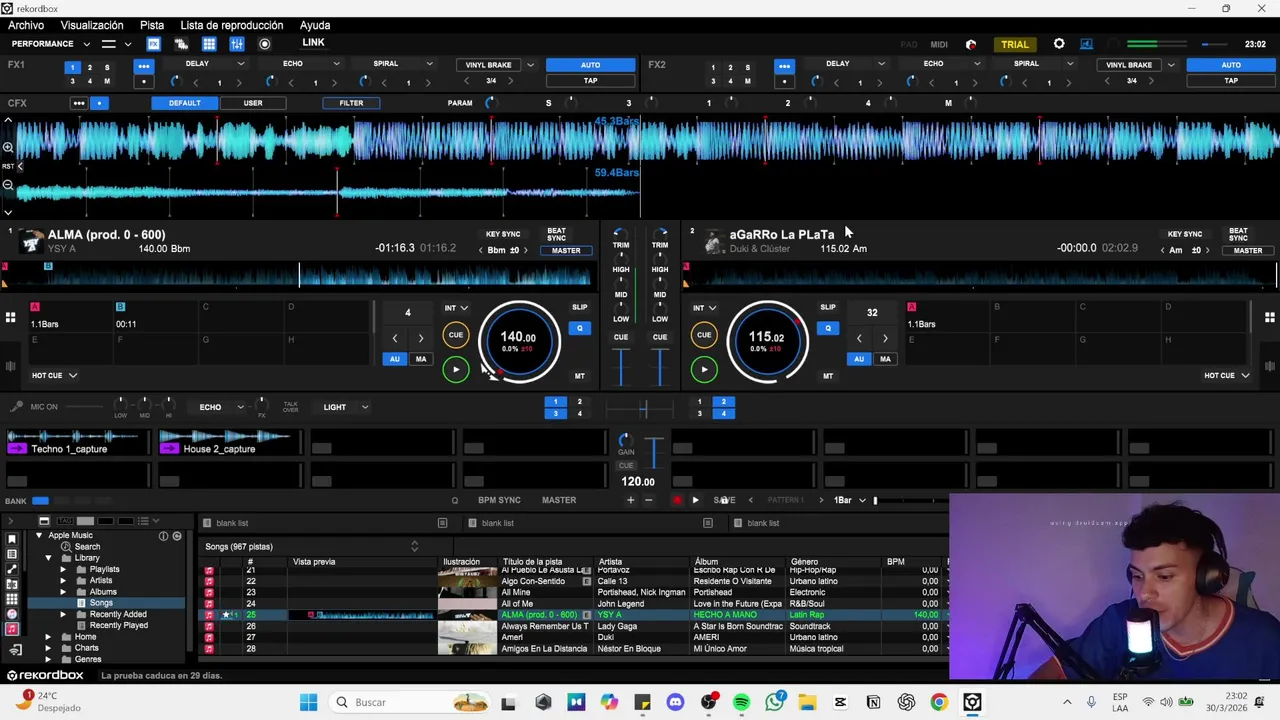
Task: Open the Ayuda menu
Action: [315, 25]
